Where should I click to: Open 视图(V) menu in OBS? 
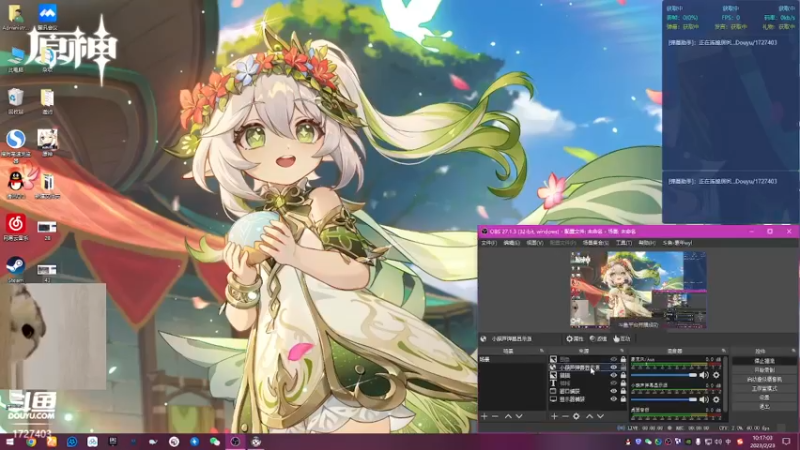coord(535,243)
